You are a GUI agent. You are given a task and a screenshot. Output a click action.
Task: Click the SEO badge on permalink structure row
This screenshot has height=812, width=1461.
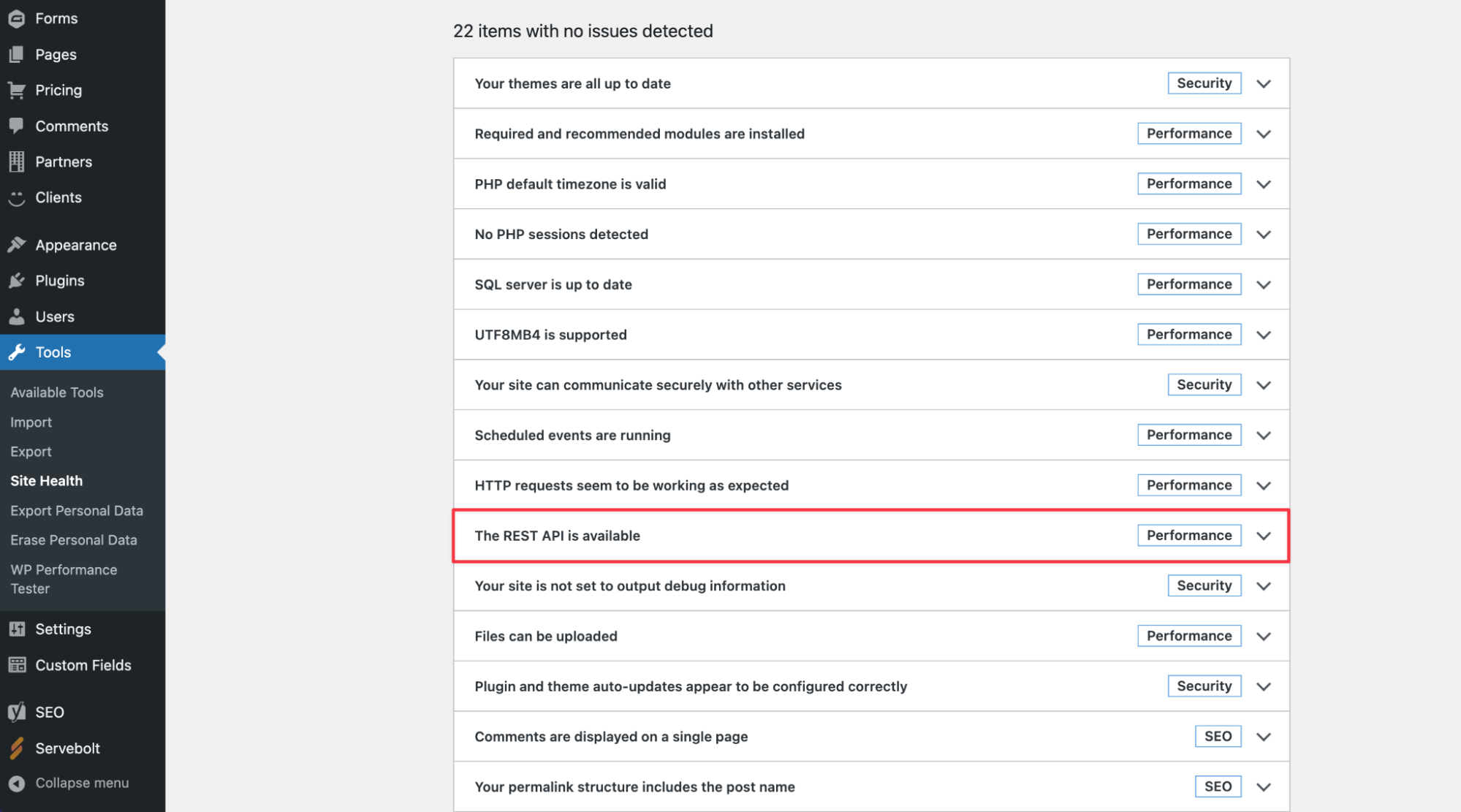(x=1218, y=786)
